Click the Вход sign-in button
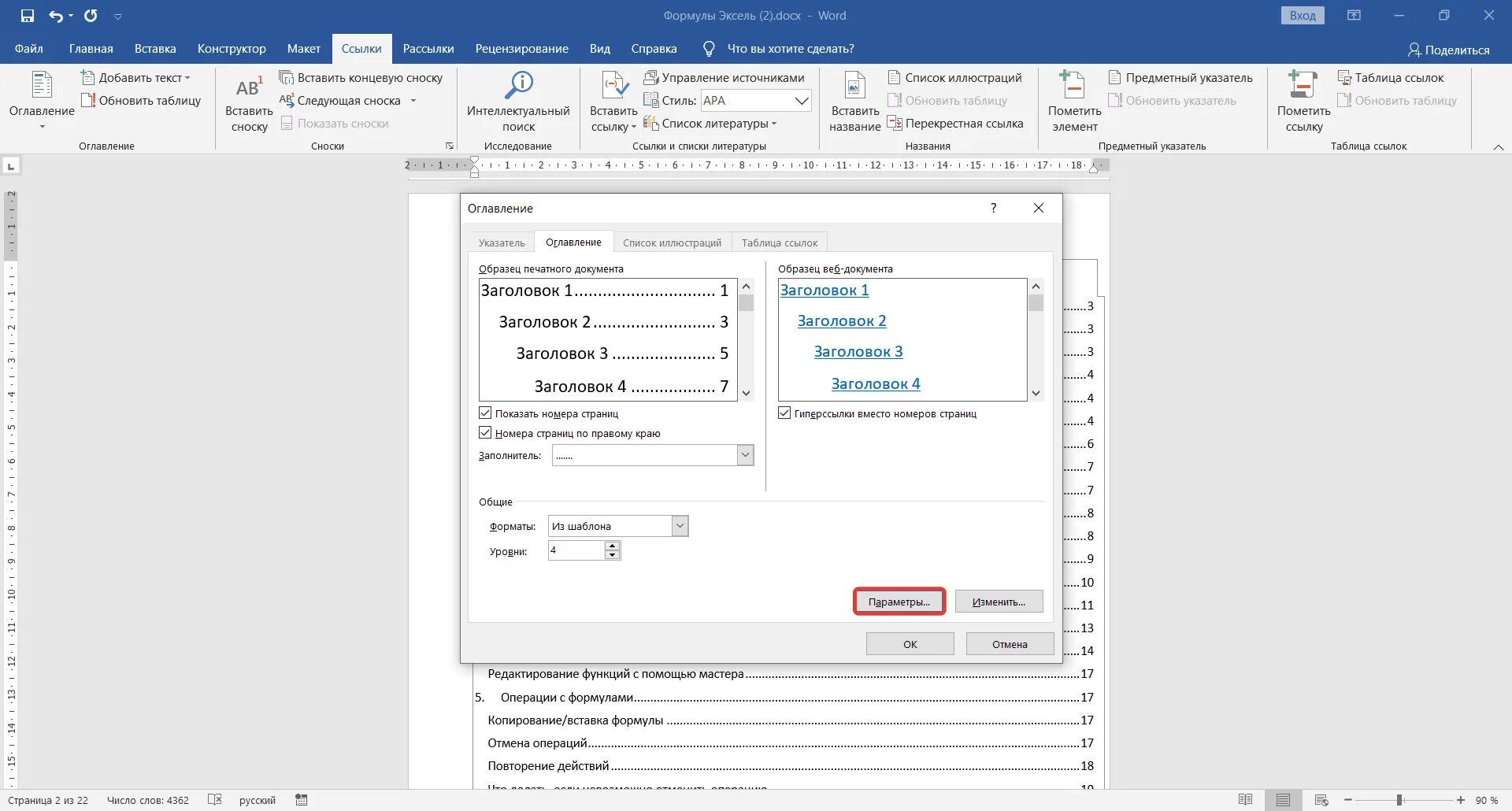The image size is (1512, 811). (x=1303, y=16)
